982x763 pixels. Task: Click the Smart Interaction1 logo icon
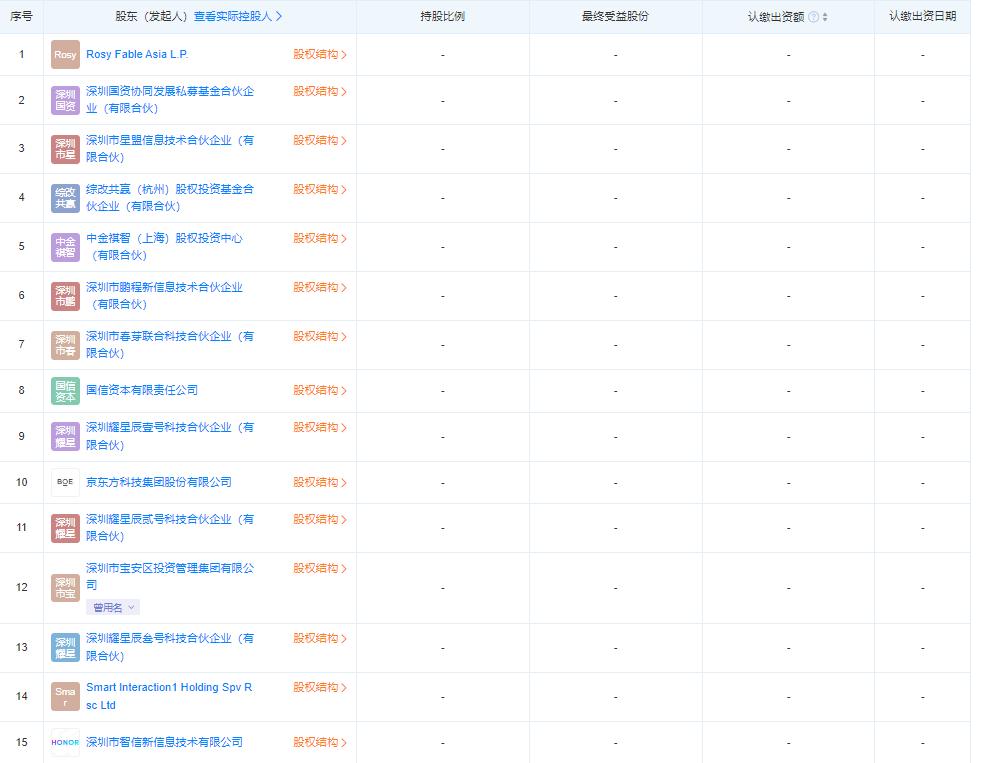pyautogui.click(x=65, y=697)
